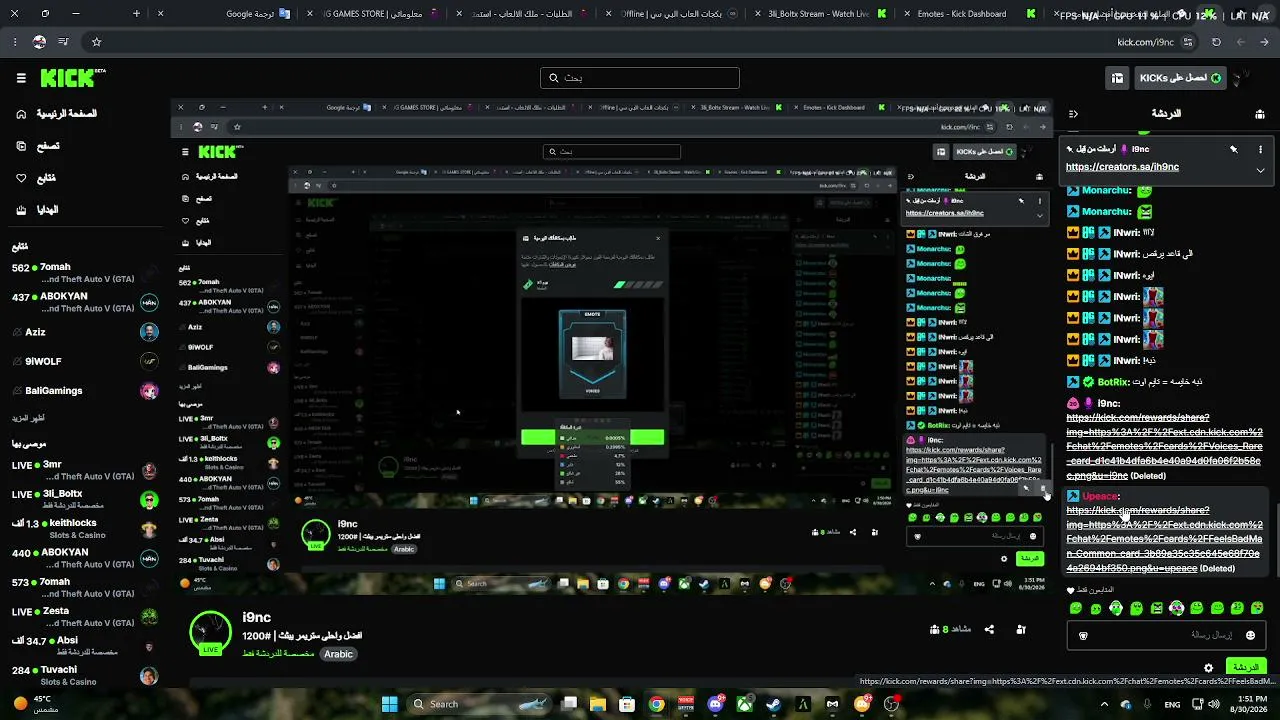Select the offline channel Aziz
The image size is (1280, 720).
[85, 332]
